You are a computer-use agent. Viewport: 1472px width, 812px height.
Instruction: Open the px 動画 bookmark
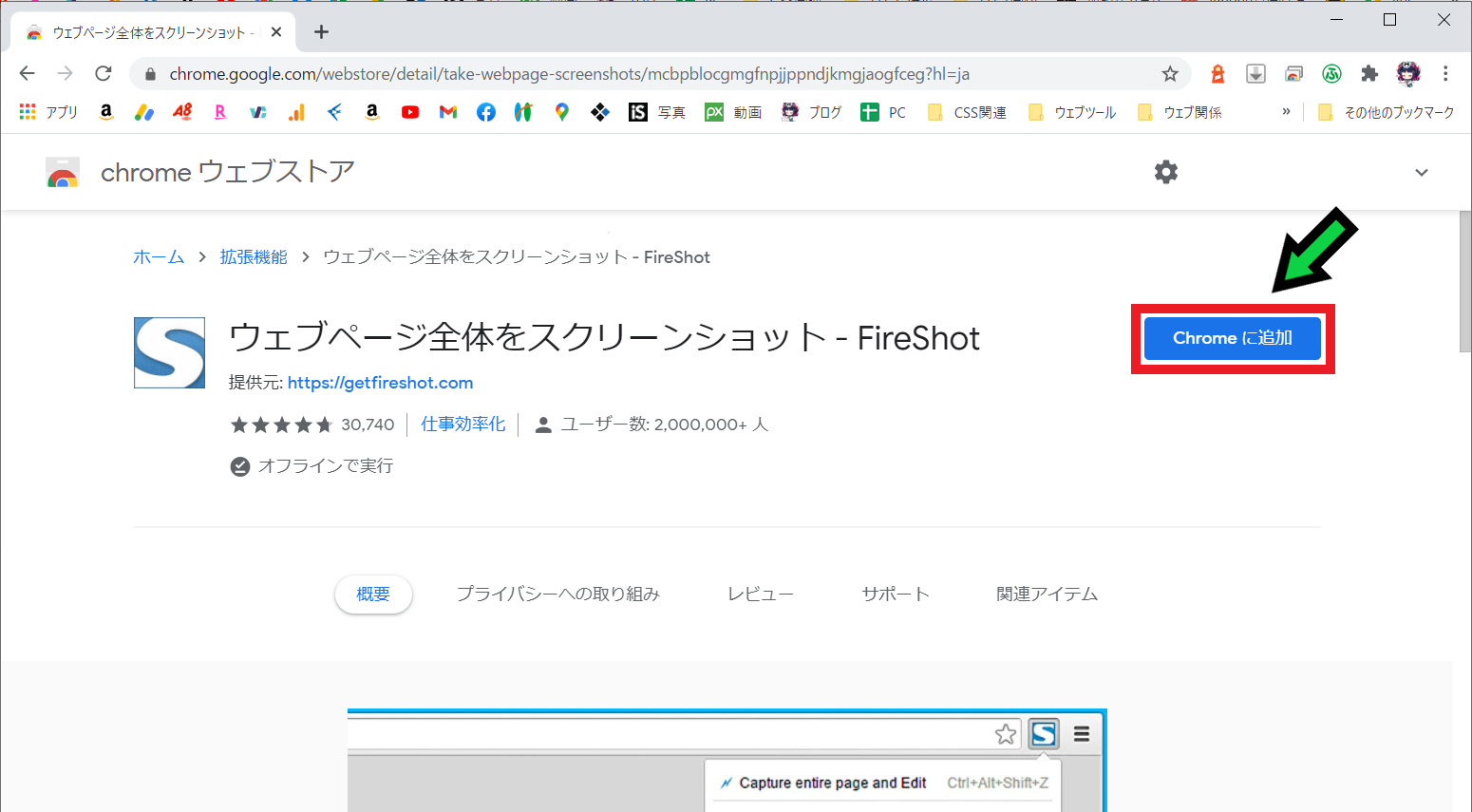click(733, 112)
